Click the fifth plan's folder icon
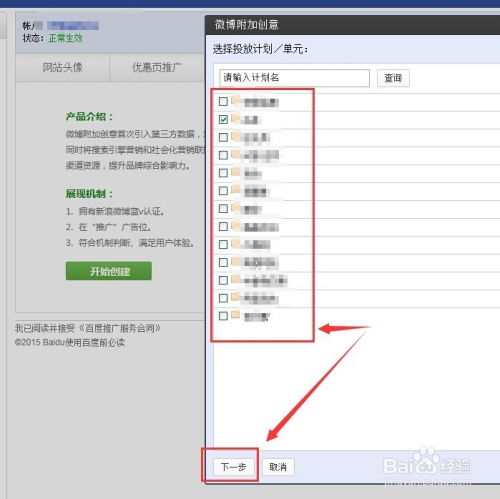This screenshot has height=499, width=500. 236,172
